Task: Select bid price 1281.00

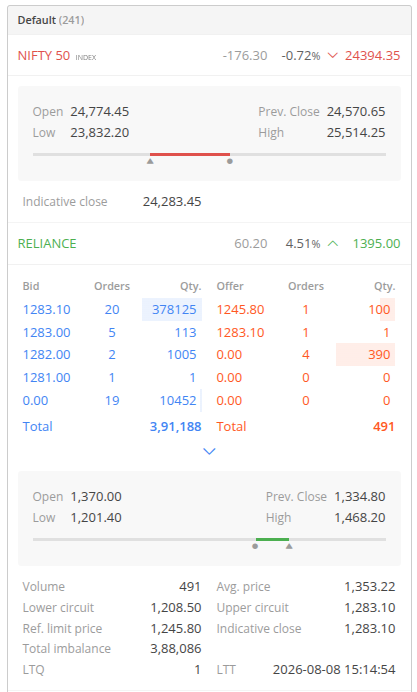Action: point(47,378)
